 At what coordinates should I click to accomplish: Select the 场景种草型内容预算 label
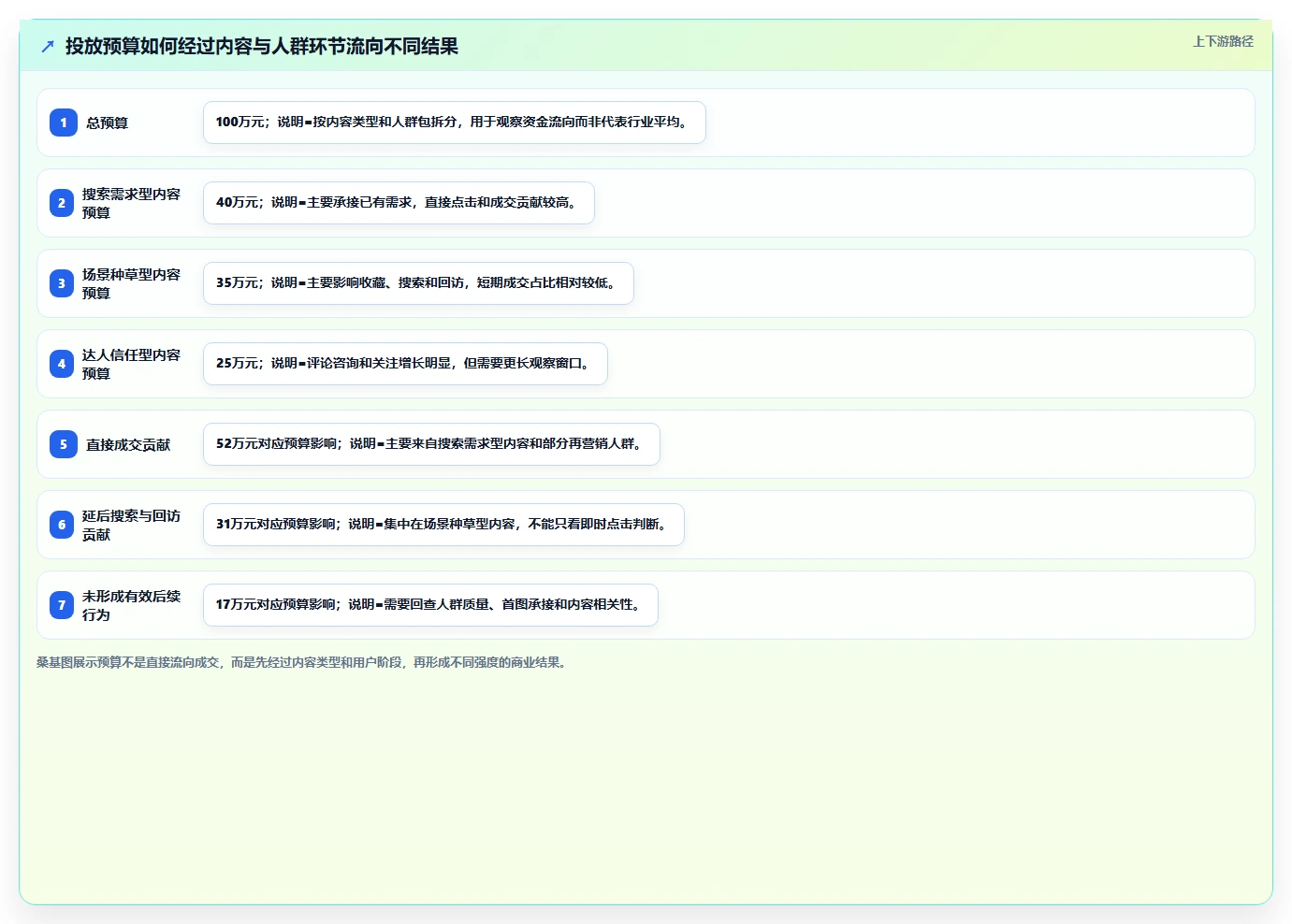131,283
